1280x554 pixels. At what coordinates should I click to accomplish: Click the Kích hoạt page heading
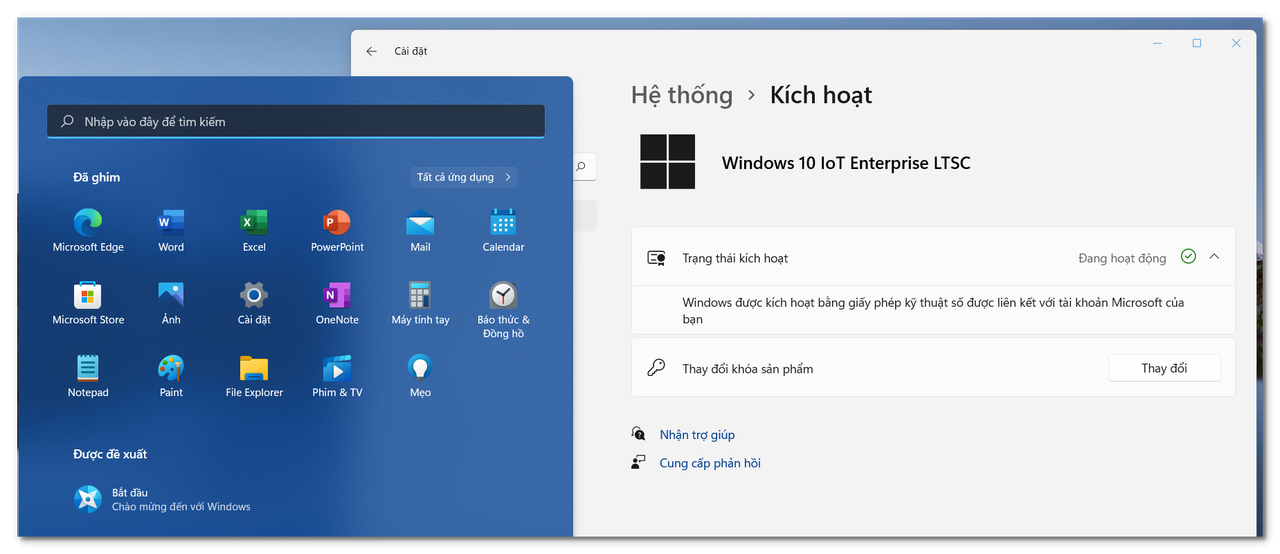[x=821, y=95]
